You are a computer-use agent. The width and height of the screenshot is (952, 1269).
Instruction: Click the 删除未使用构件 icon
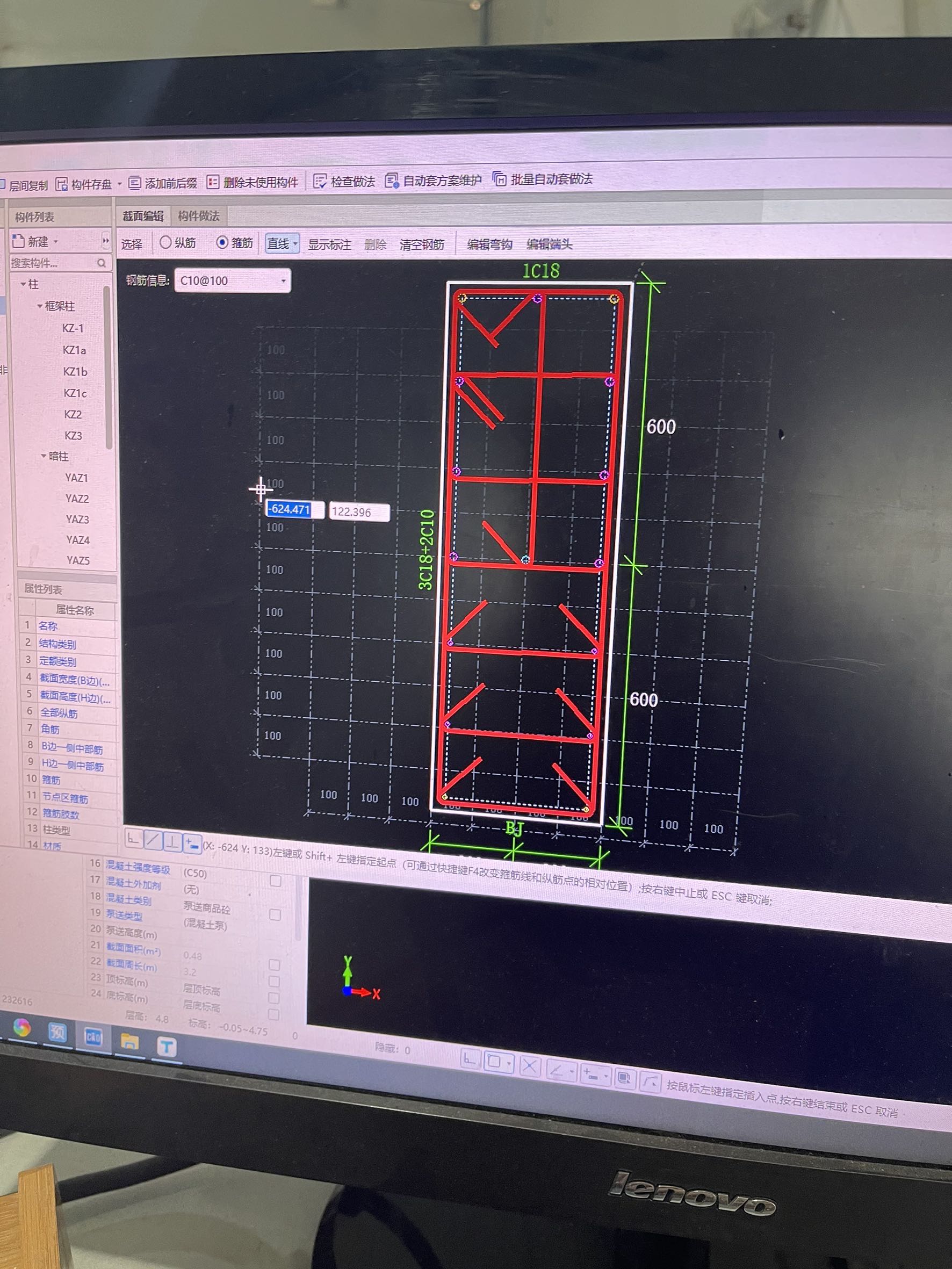click(213, 183)
